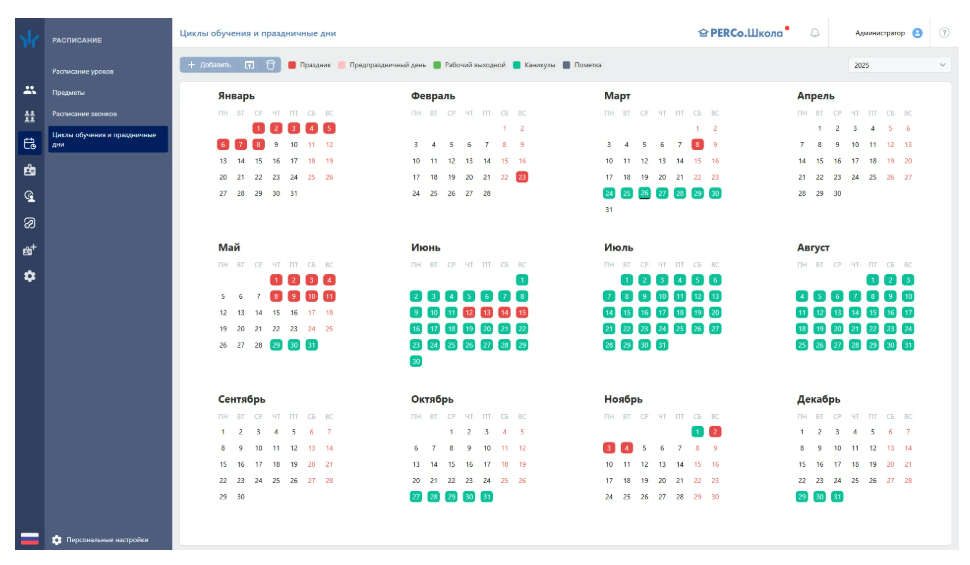970x565 pixels.
Task: Open the ID badge section icon
Action: point(29,170)
